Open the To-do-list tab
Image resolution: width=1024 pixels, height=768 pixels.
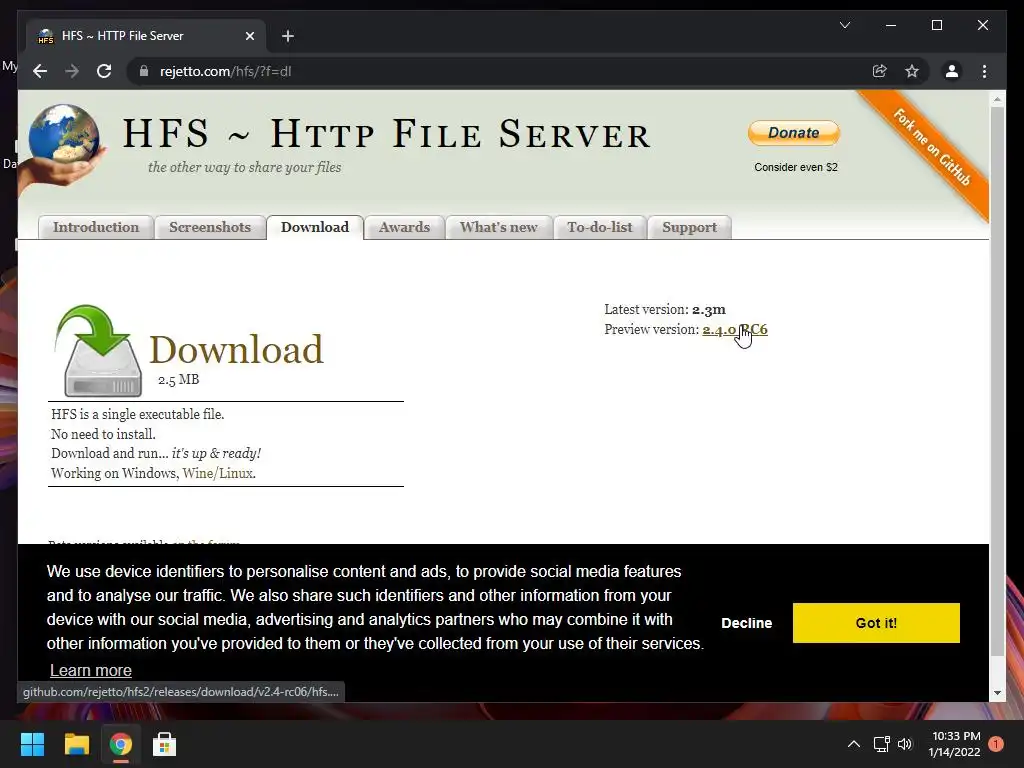[x=600, y=227]
